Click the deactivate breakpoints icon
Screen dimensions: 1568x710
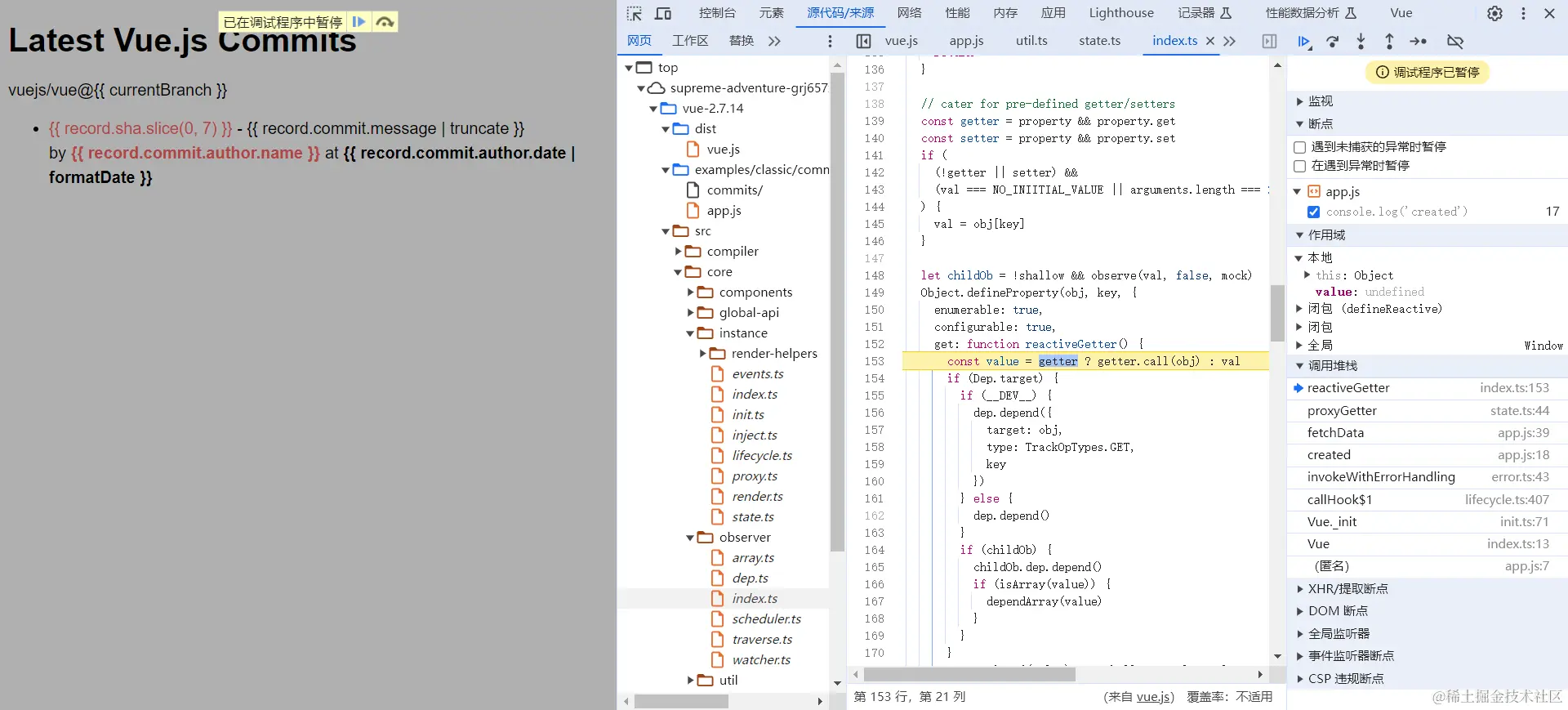coord(1454,42)
